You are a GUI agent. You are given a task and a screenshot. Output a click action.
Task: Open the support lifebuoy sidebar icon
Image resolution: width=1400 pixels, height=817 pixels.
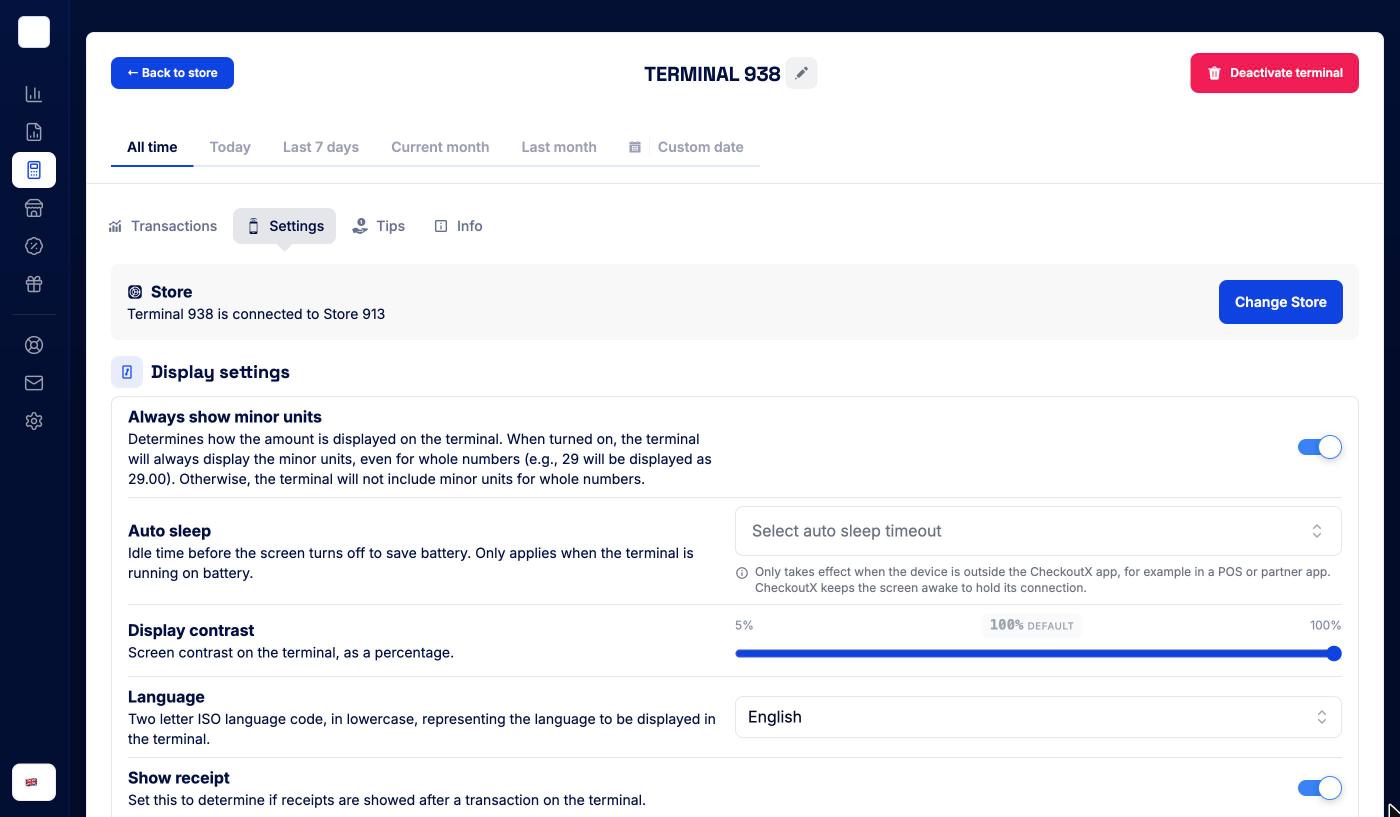[34, 345]
